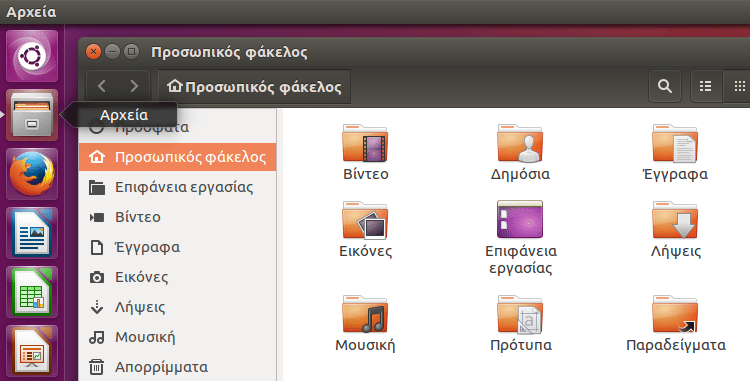Open Βίντεο in the sidebar

coord(177,217)
